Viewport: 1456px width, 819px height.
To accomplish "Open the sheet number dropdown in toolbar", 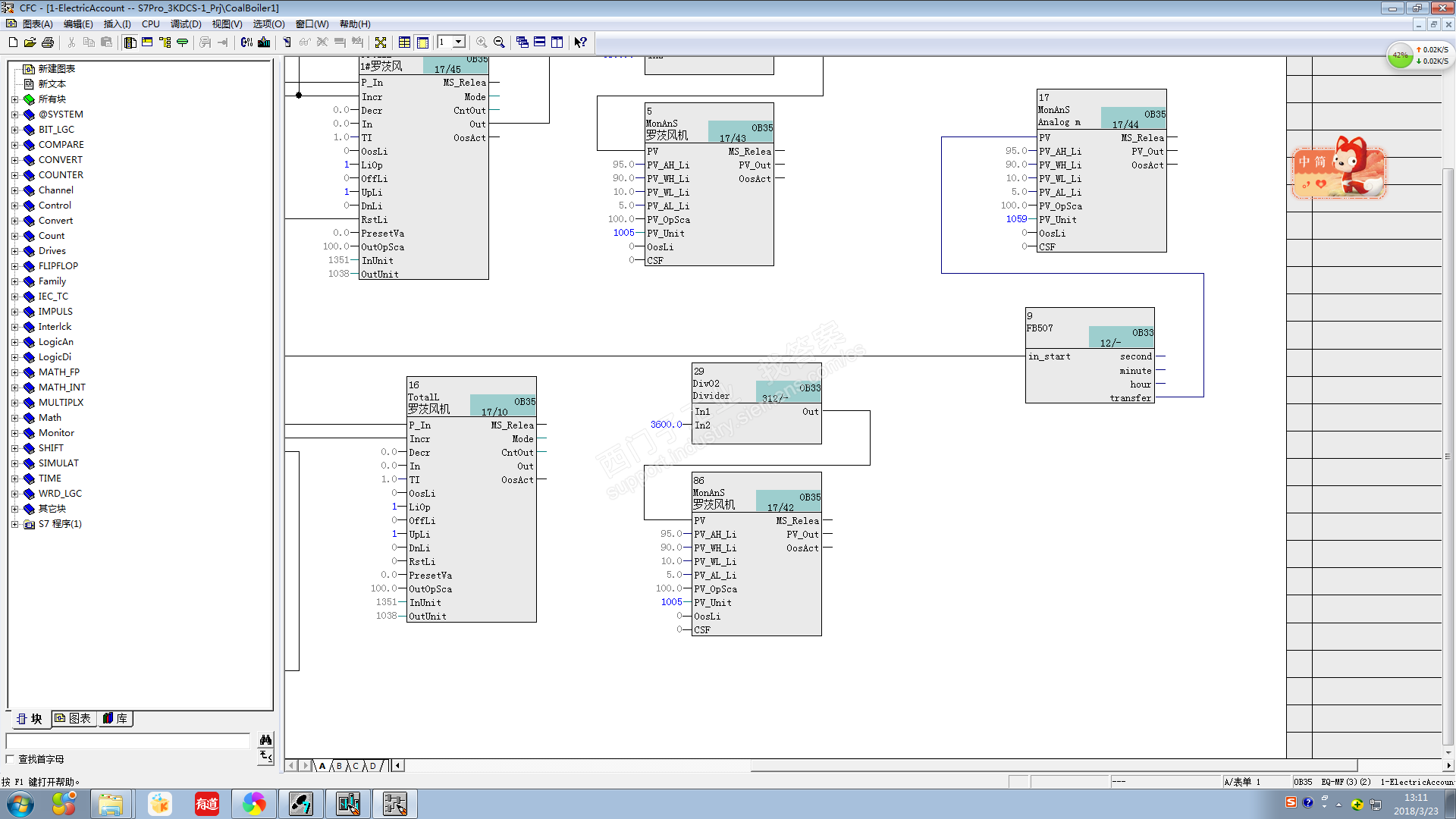I will tap(459, 42).
